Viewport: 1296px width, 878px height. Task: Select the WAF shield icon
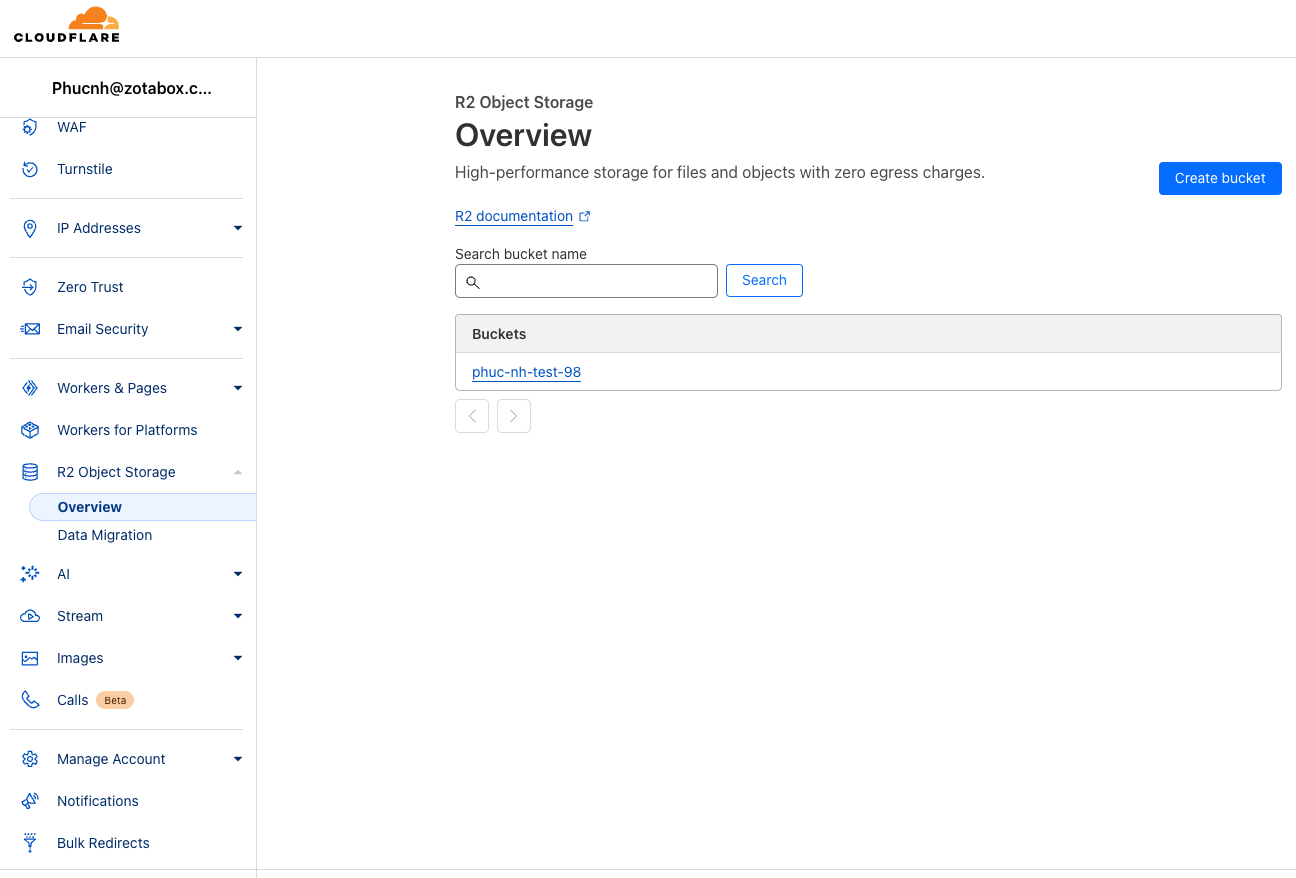pos(30,127)
